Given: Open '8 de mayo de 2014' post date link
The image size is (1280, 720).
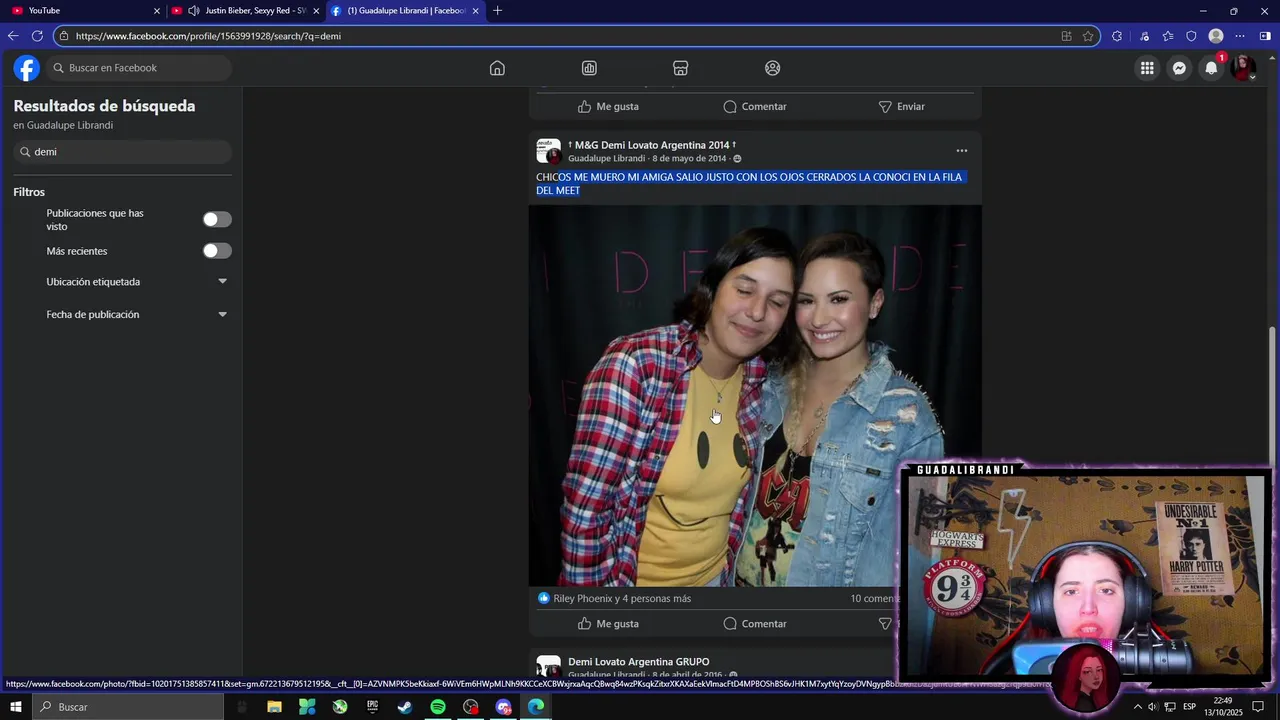Looking at the screenshot, I should 689,159.
